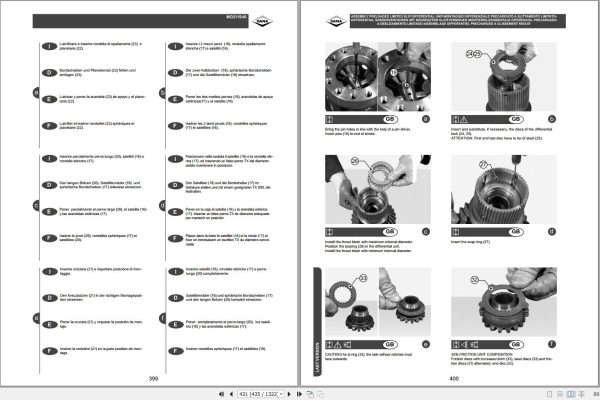The image size is (600, 400).
Task: Go to the first page of the document
Action: pyautogui.click(x=221, y=394)
